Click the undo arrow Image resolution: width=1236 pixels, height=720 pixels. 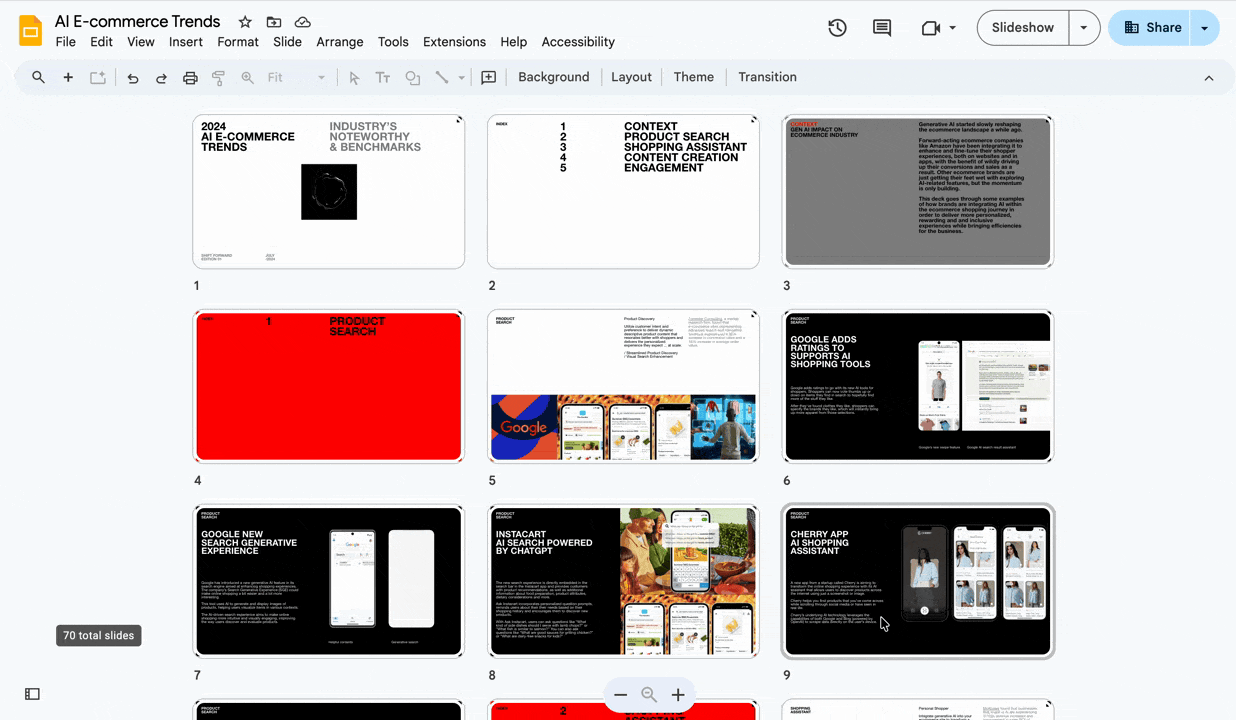coord(132,77)
